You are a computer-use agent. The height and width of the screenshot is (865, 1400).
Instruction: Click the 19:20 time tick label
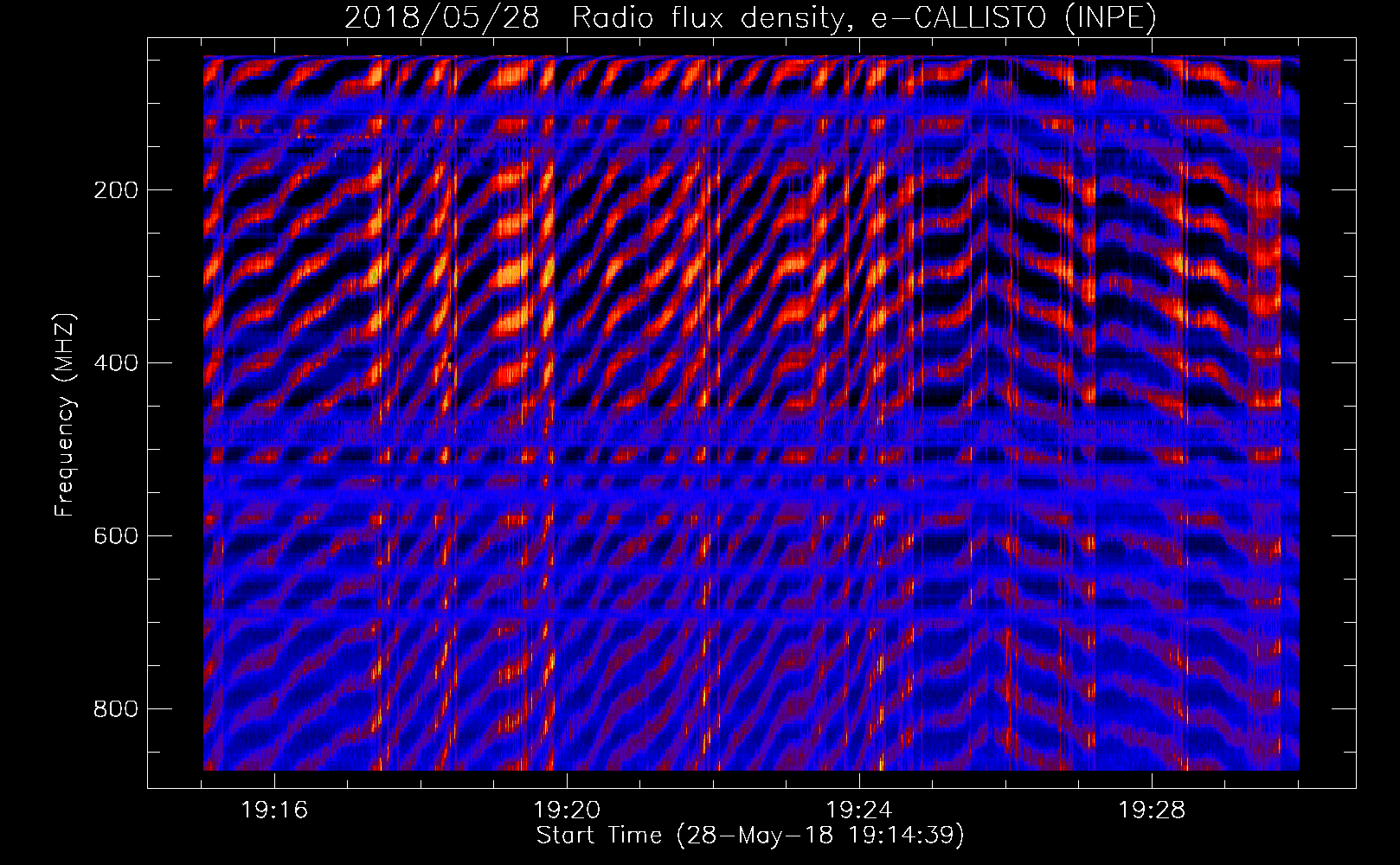(567, 811)
